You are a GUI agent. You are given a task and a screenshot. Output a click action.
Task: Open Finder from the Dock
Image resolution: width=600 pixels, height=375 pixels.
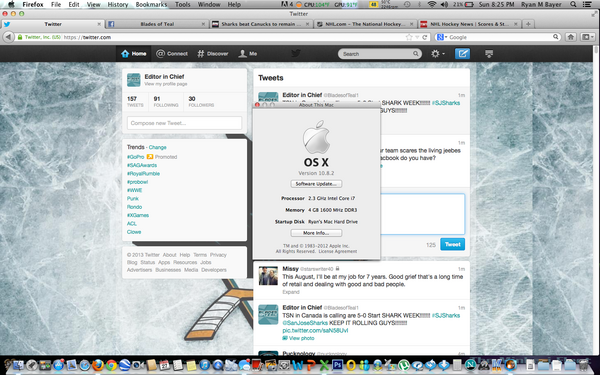point(17,365)
